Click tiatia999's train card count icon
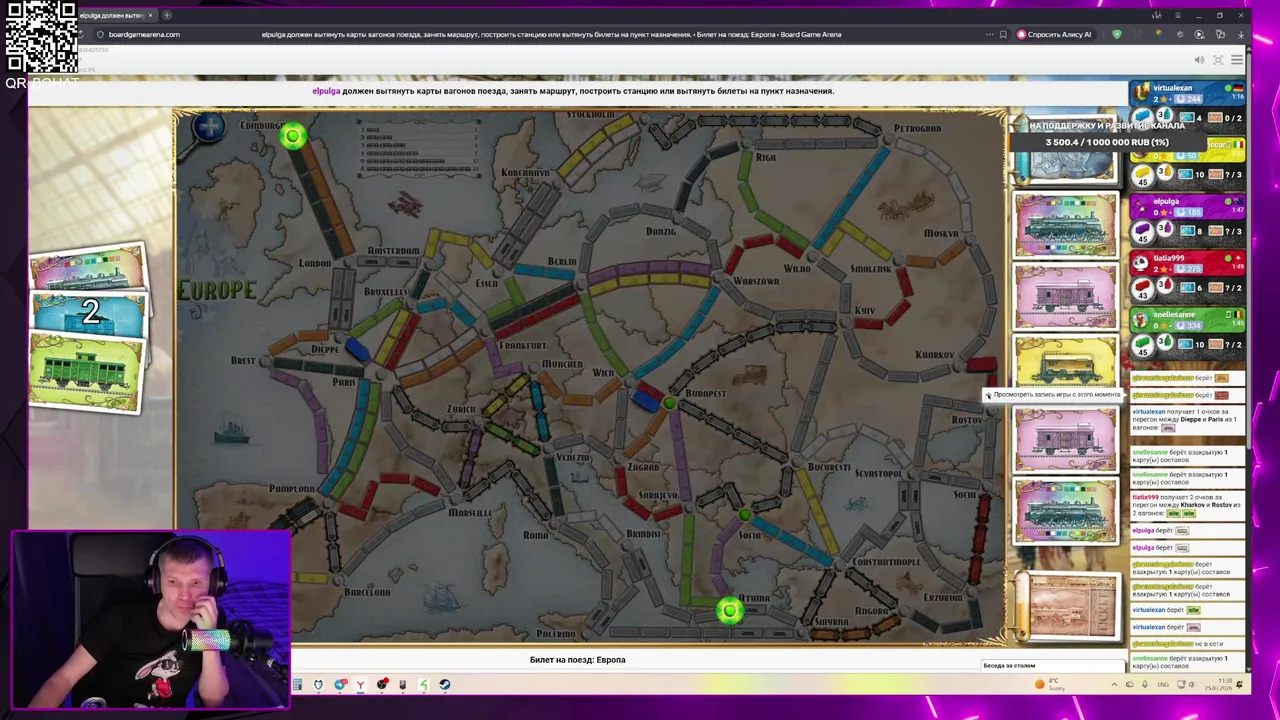The width and height of the screenshot is (1280, 720). [1188, 287]
